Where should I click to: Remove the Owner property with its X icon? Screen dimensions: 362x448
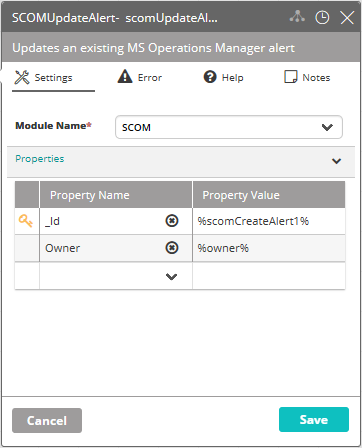[x=172, y=248]
